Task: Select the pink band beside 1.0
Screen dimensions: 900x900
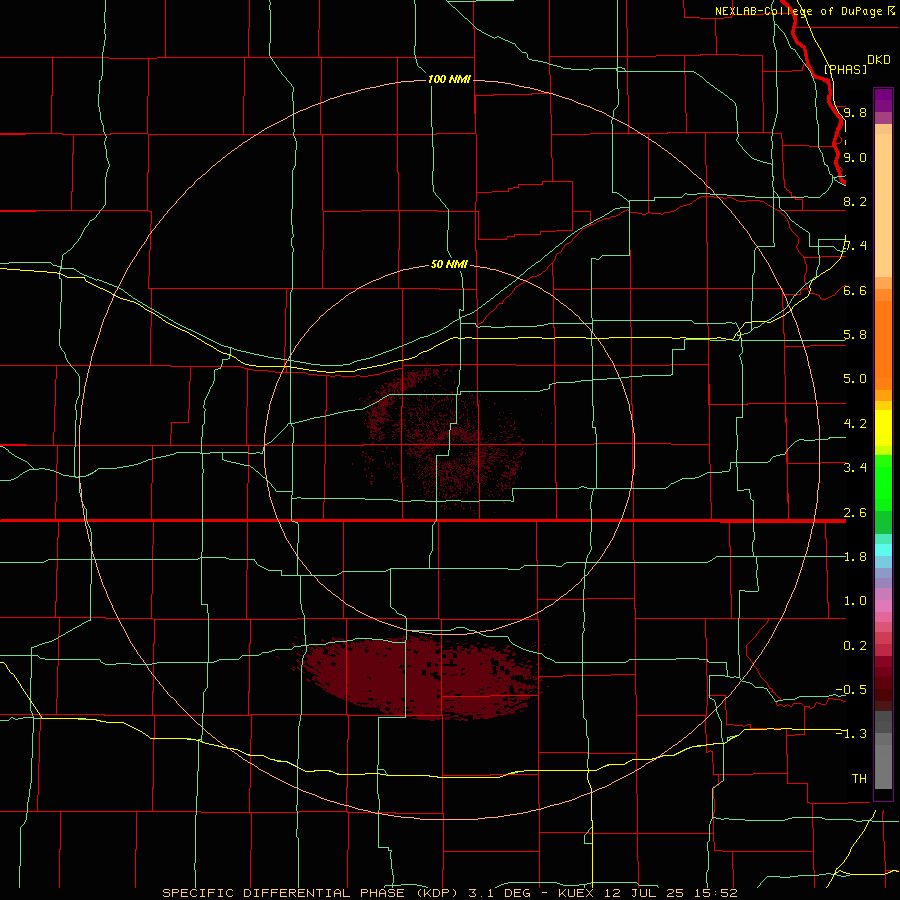Action: point(883,606)
